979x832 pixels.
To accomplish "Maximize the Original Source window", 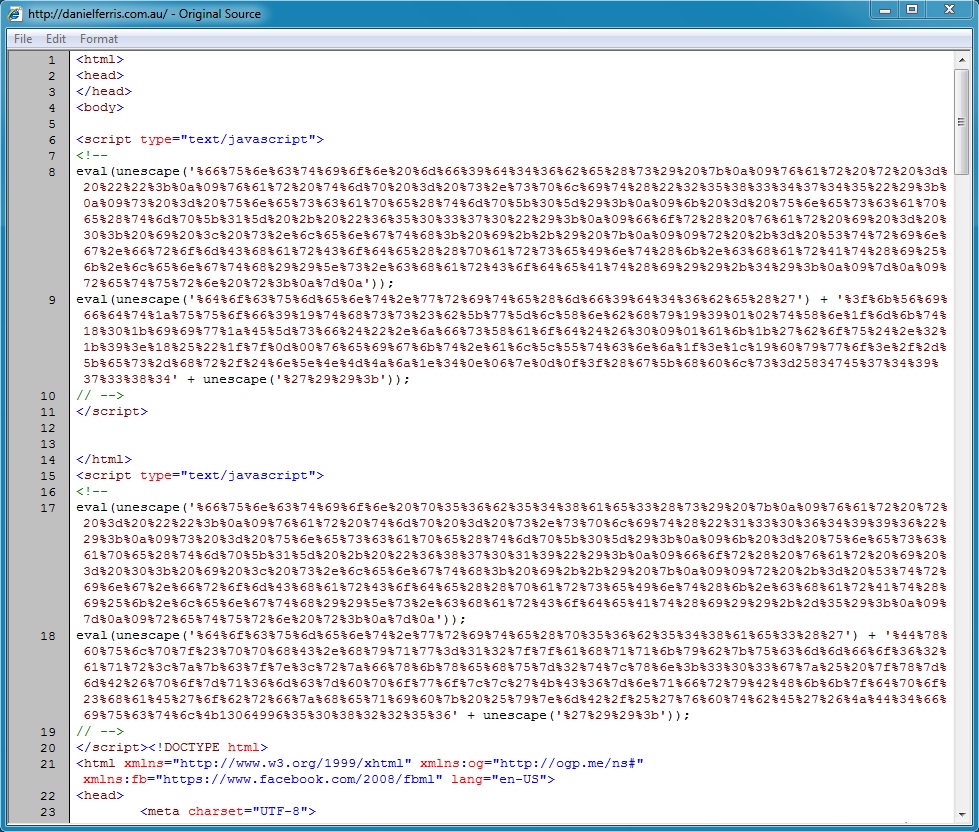I will 912,10.
